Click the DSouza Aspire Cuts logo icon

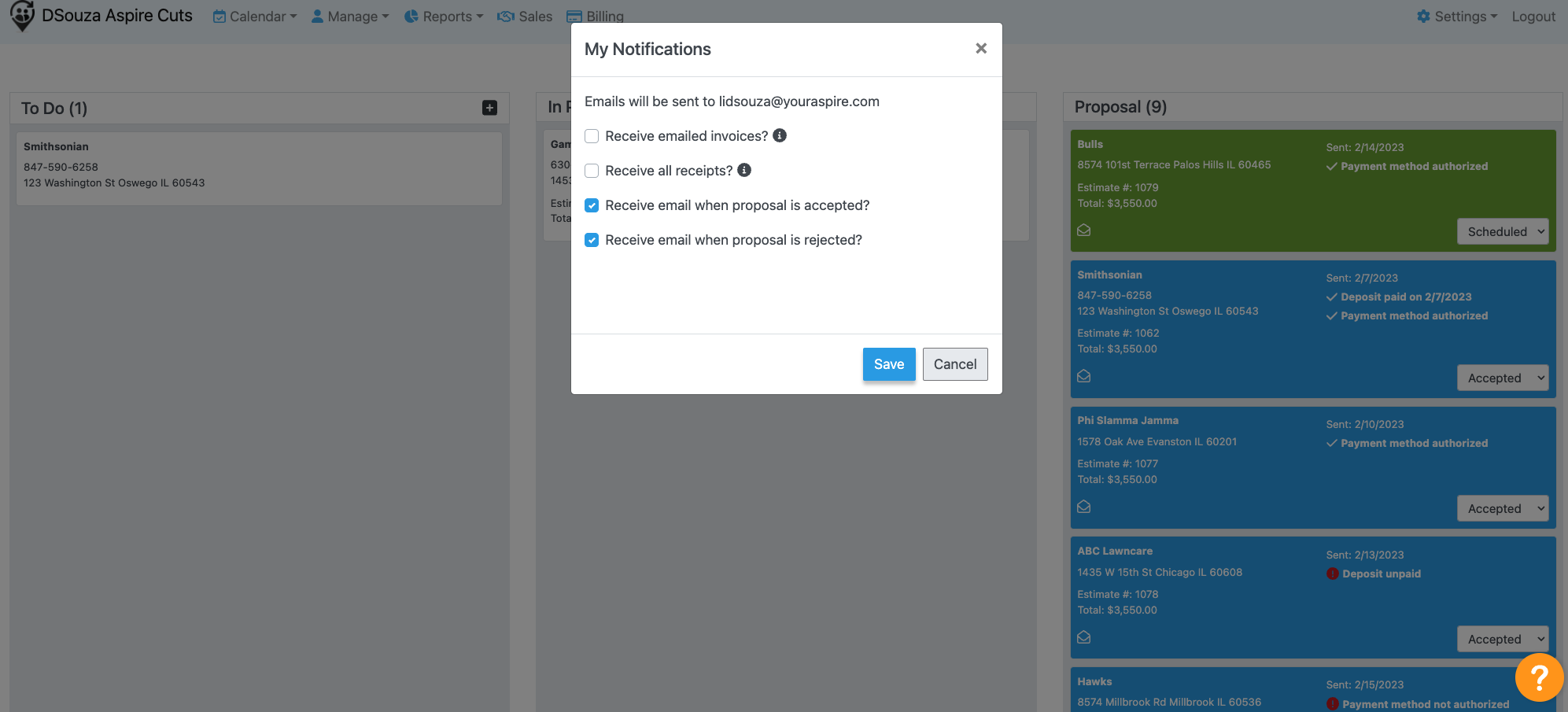click(x=22, y=16)
